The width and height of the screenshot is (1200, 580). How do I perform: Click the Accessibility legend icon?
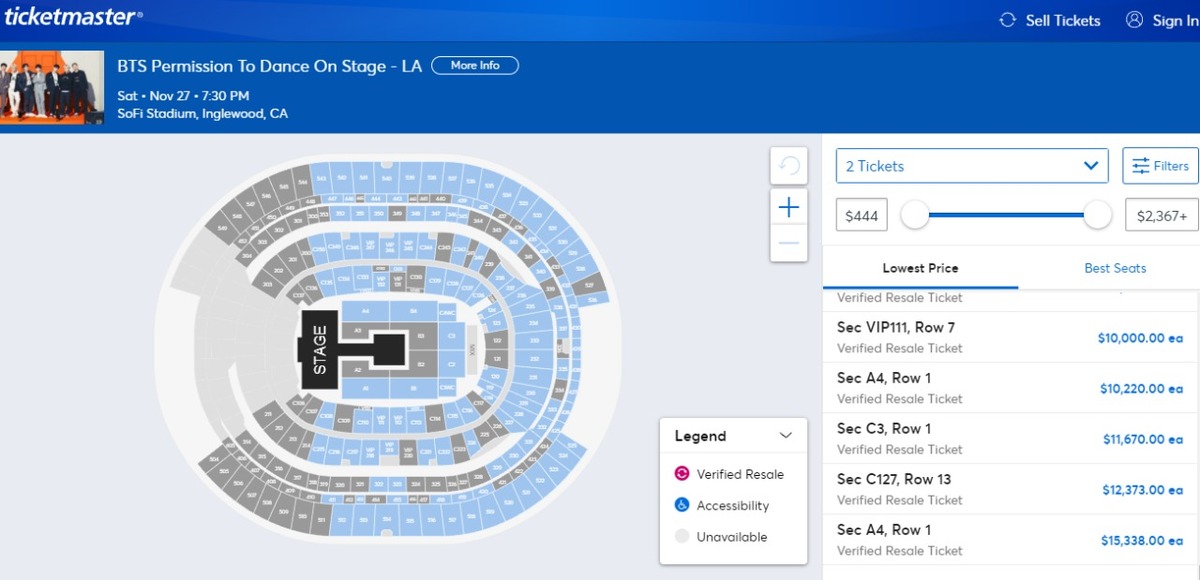(682, 506)
